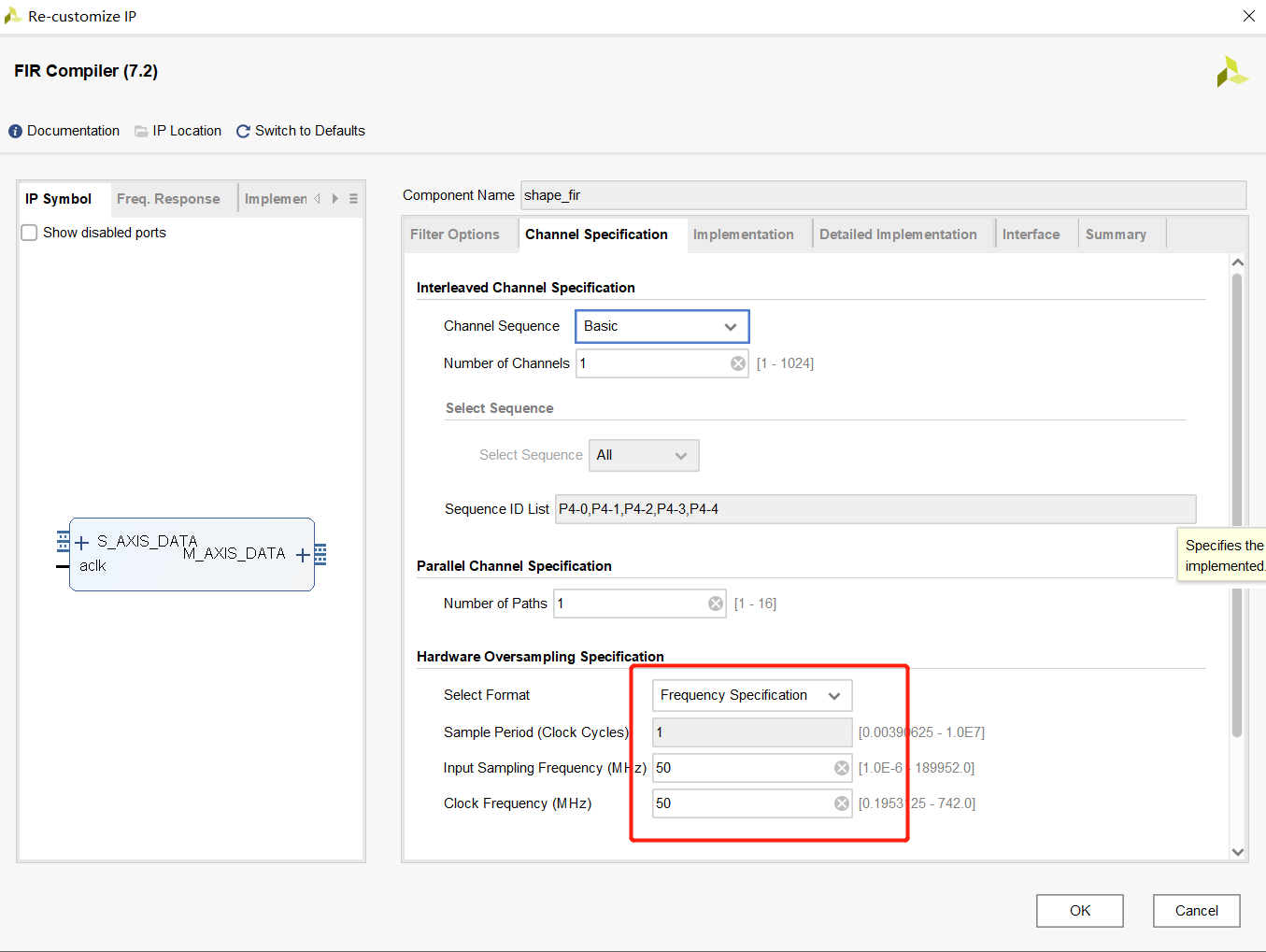Clear the Number of Paths field
The image size is (1266, 952).
(716, 604)
